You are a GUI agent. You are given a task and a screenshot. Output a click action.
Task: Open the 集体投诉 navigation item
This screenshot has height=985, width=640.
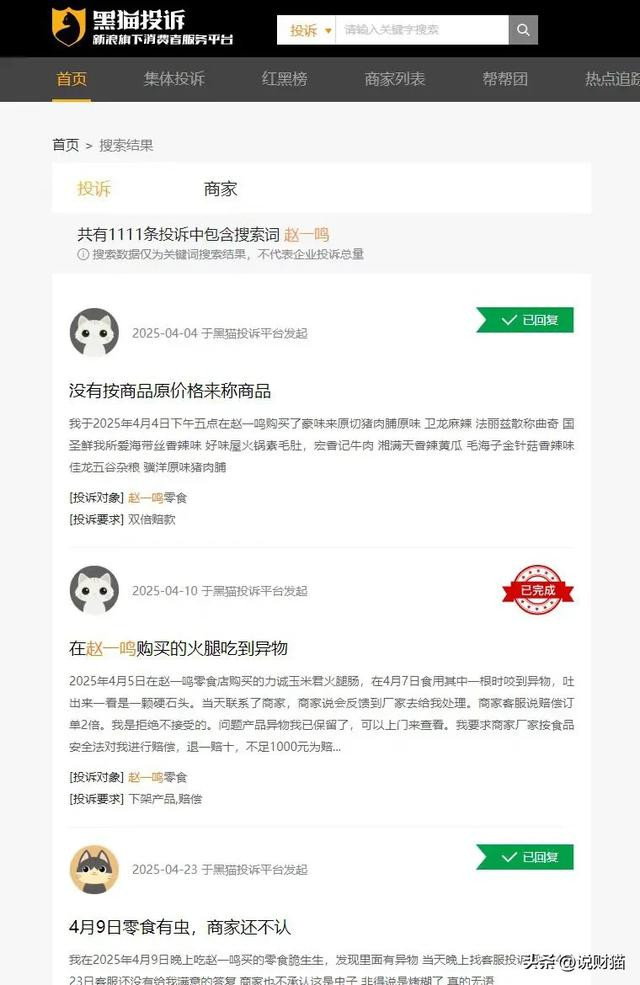[x=174, y=79]
